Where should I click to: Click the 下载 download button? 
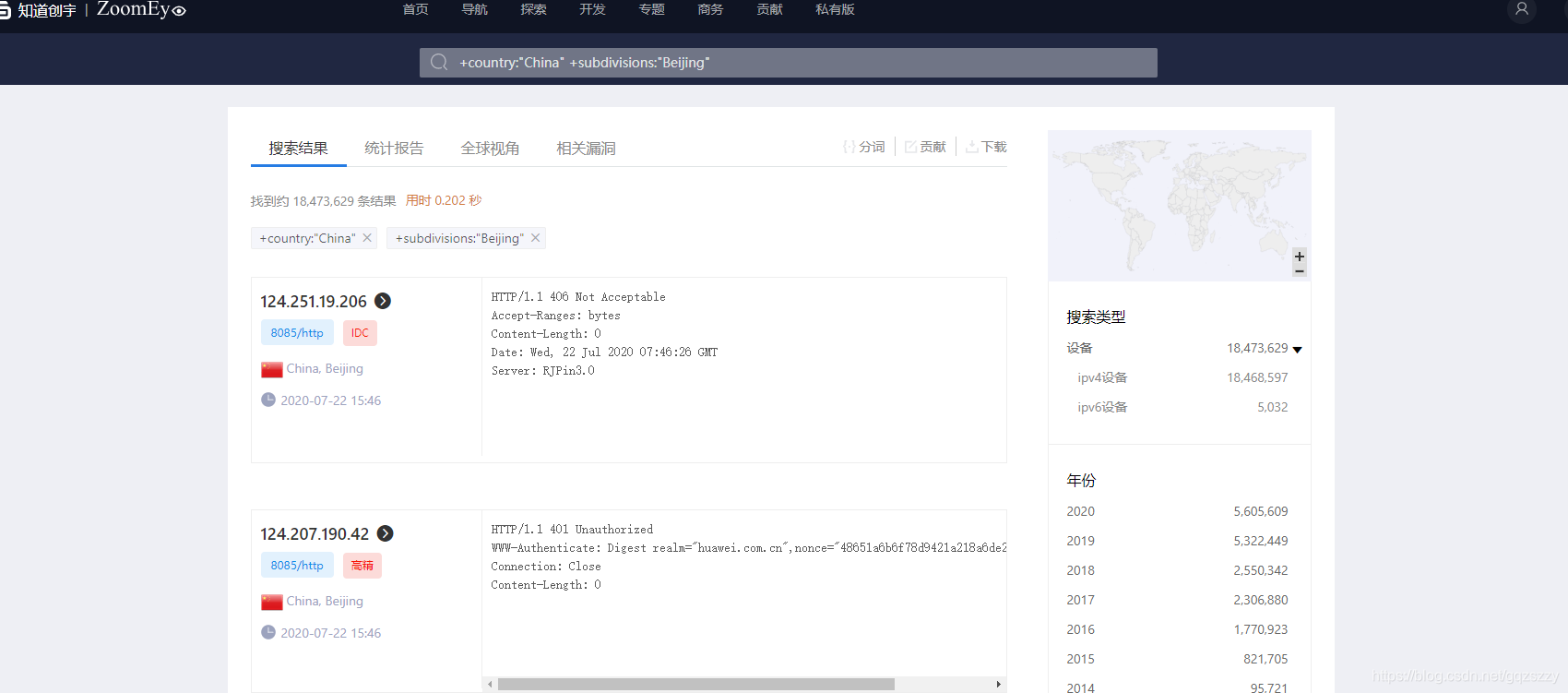tap(986, 147)
